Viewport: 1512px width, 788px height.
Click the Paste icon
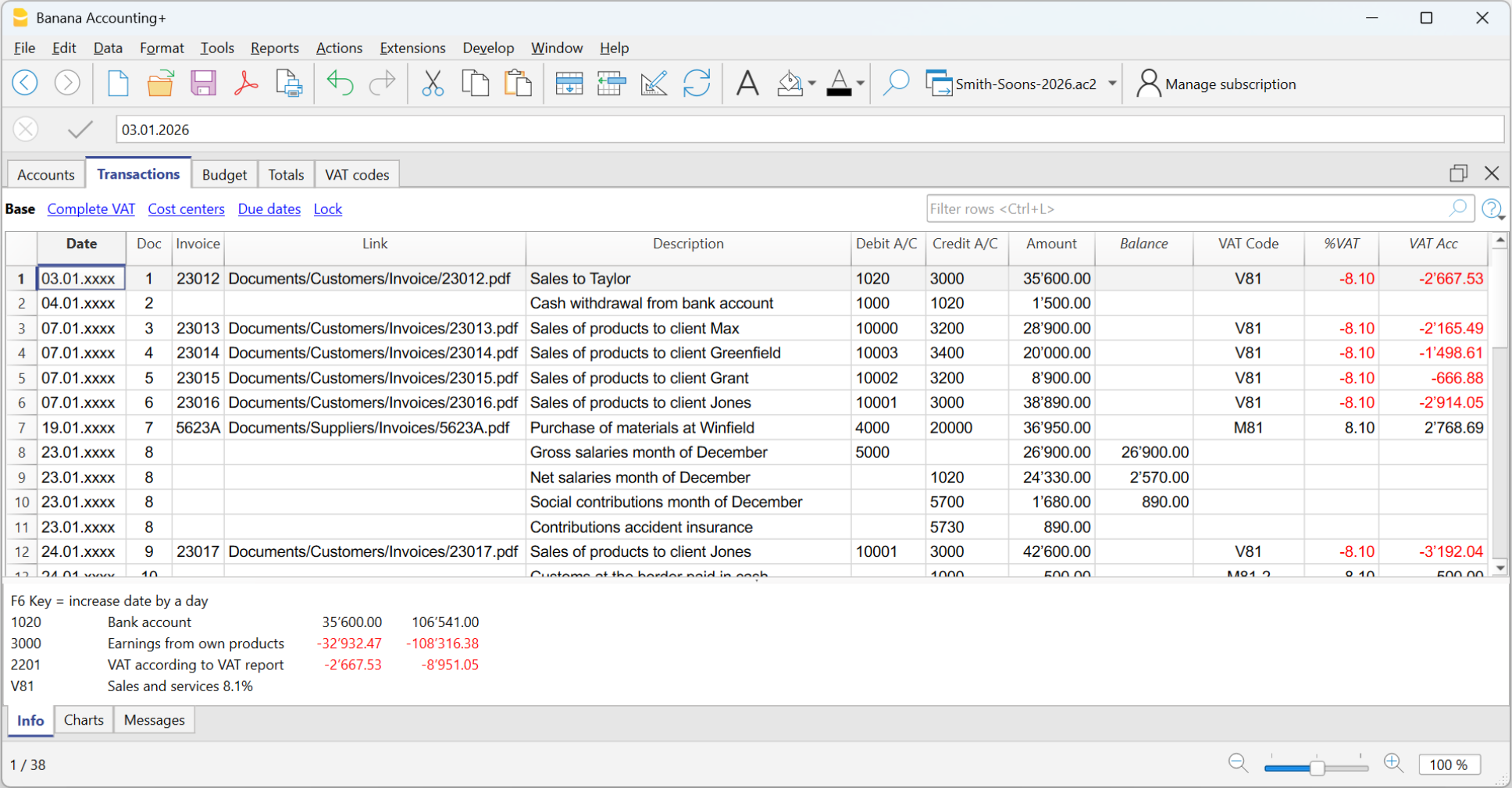tap(518, 83)
